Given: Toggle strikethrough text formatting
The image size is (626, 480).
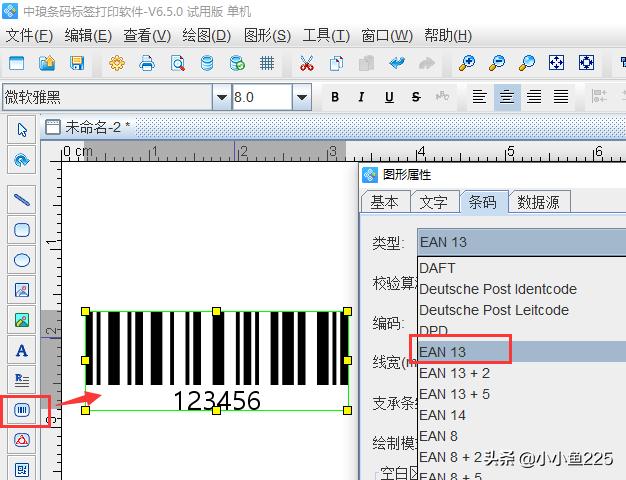Looking at the screenshot, I should click(x=416, y=97).
